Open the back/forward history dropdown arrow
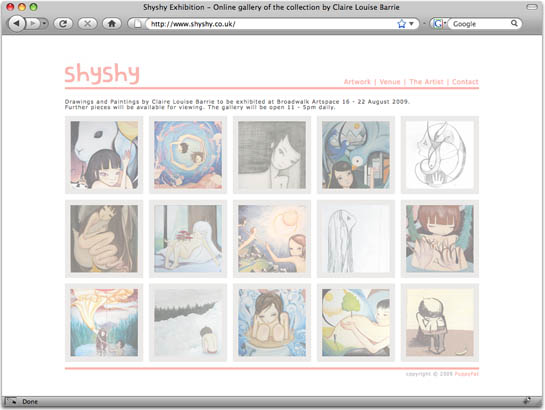 pos(44,24)
